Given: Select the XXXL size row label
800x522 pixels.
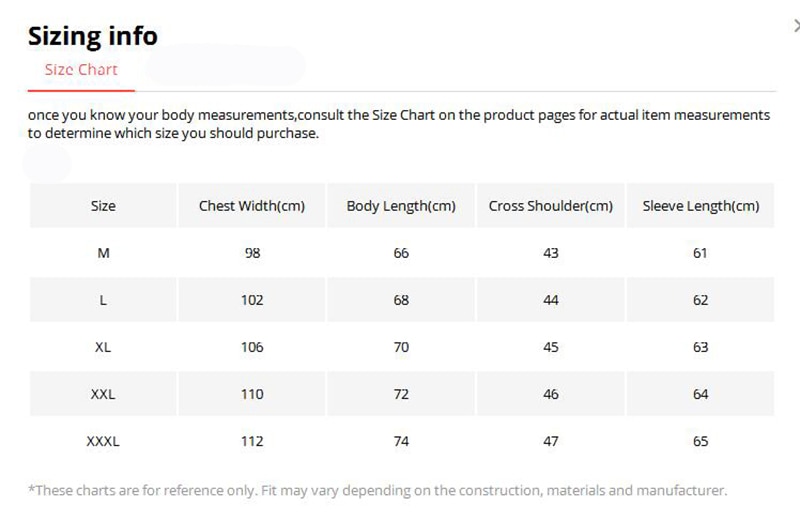Looking at the screenshot, I should [103, 441].
